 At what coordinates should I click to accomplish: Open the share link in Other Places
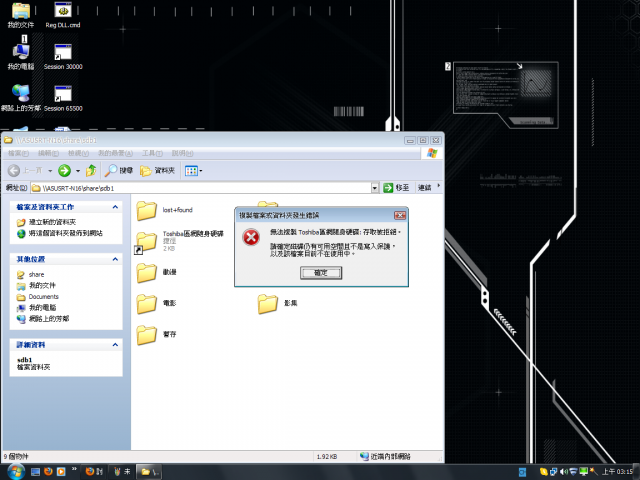[36, 275]
